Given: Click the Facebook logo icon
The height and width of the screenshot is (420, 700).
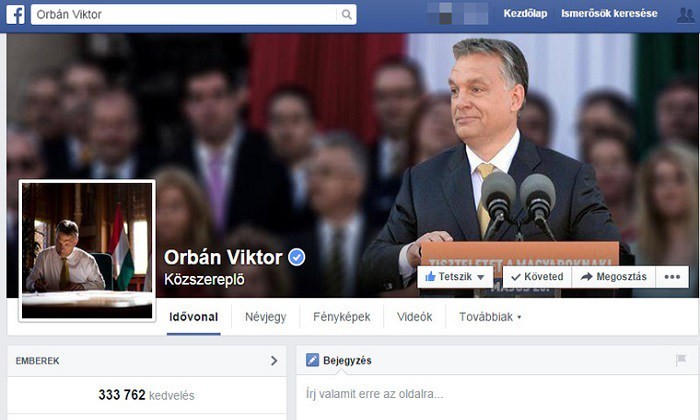Looking at the screenshot, I should point(15,14).
